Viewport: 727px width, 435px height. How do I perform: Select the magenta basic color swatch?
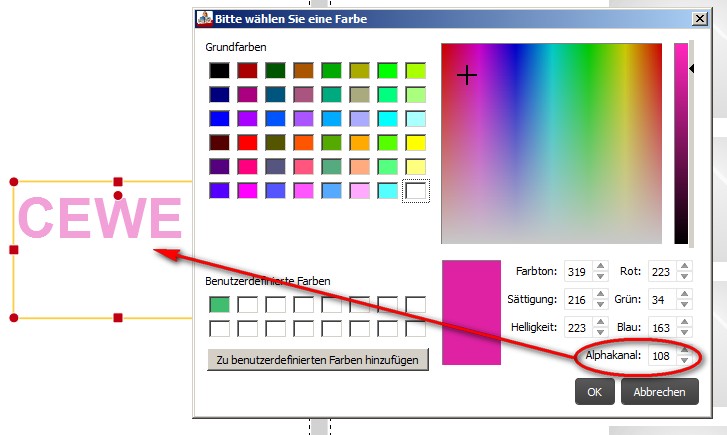tap(247, 190)
